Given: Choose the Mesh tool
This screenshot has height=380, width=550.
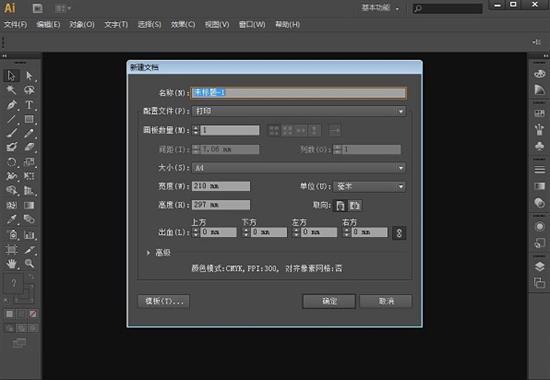Looking at the screenshot, I should coord(11,205).
